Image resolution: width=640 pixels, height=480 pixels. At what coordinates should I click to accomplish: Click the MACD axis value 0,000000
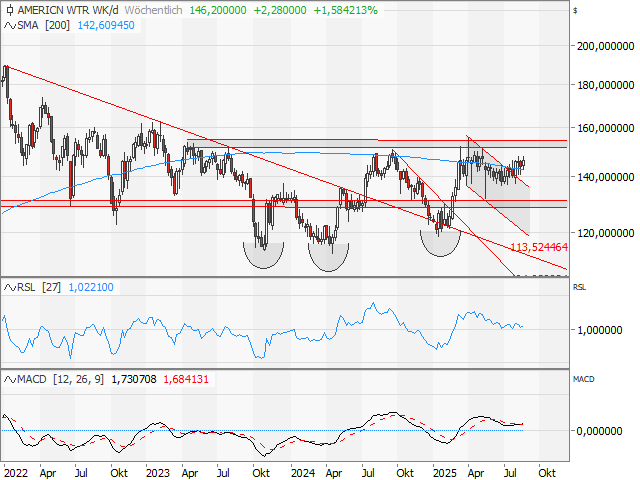click(x=600, y=431)
